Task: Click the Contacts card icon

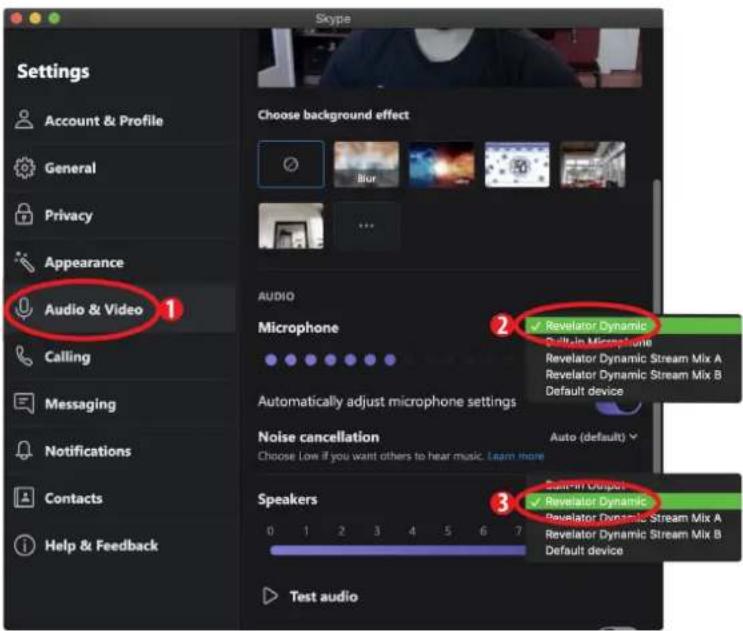Action: coord(24,497)
